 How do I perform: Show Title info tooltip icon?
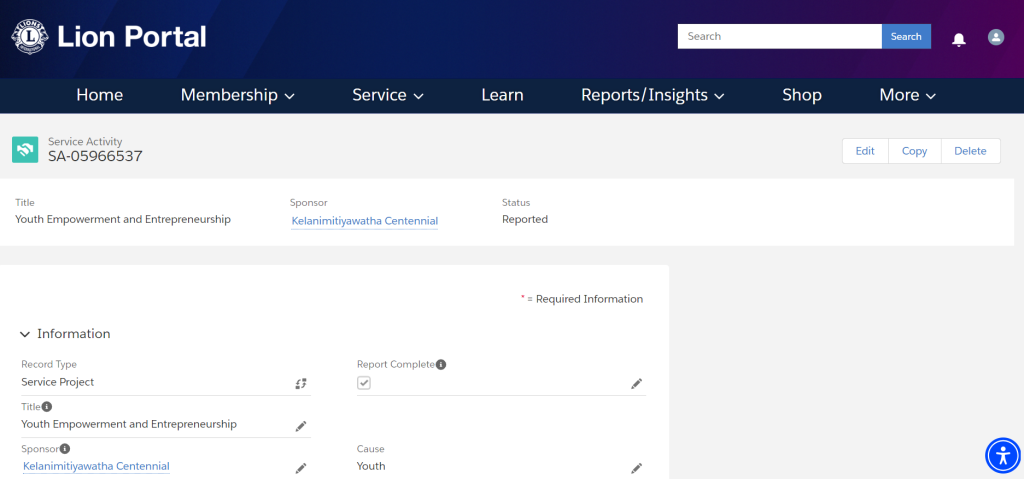[47, 406]
